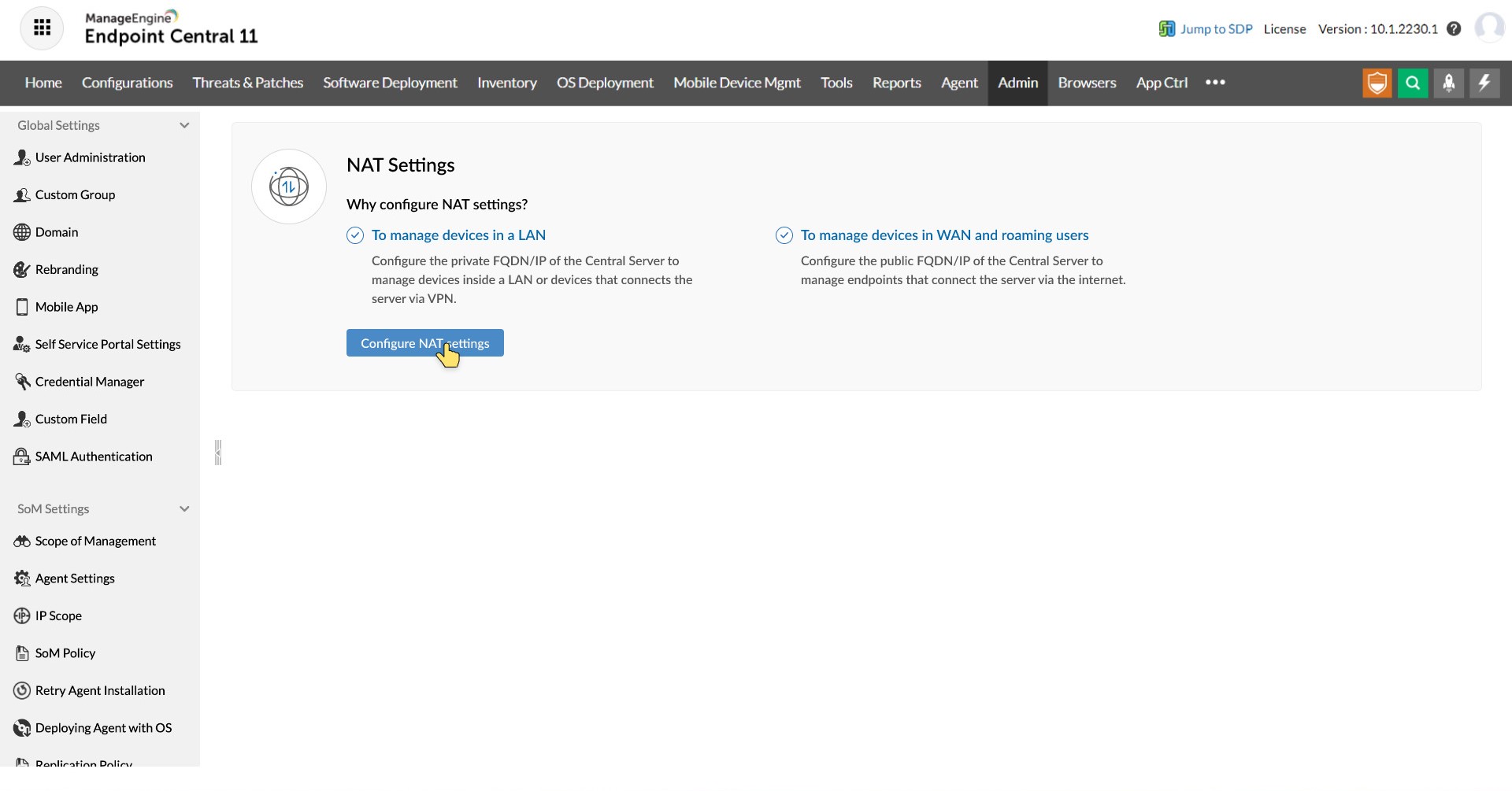Viewport: 1512px width, 791px height.
Task: Open the Software Deployment tab
Action: 390,83
